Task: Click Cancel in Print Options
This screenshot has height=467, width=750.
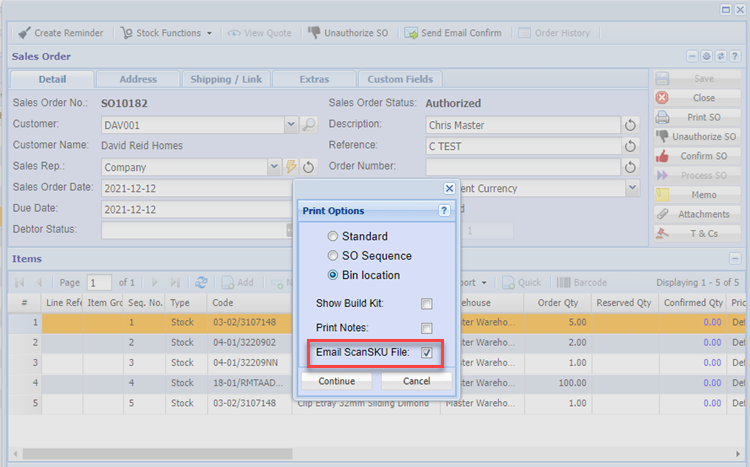Action: (x=416, y=381)
